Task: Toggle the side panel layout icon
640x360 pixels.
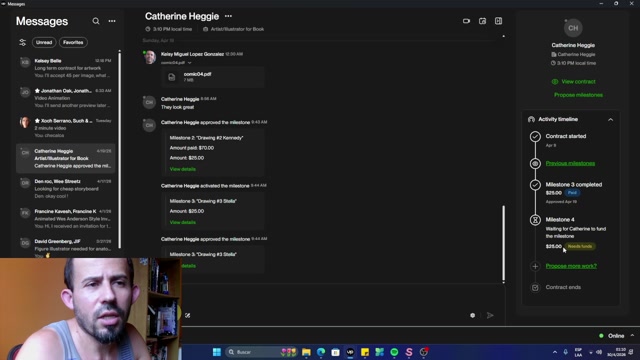Action: [498, 21]
